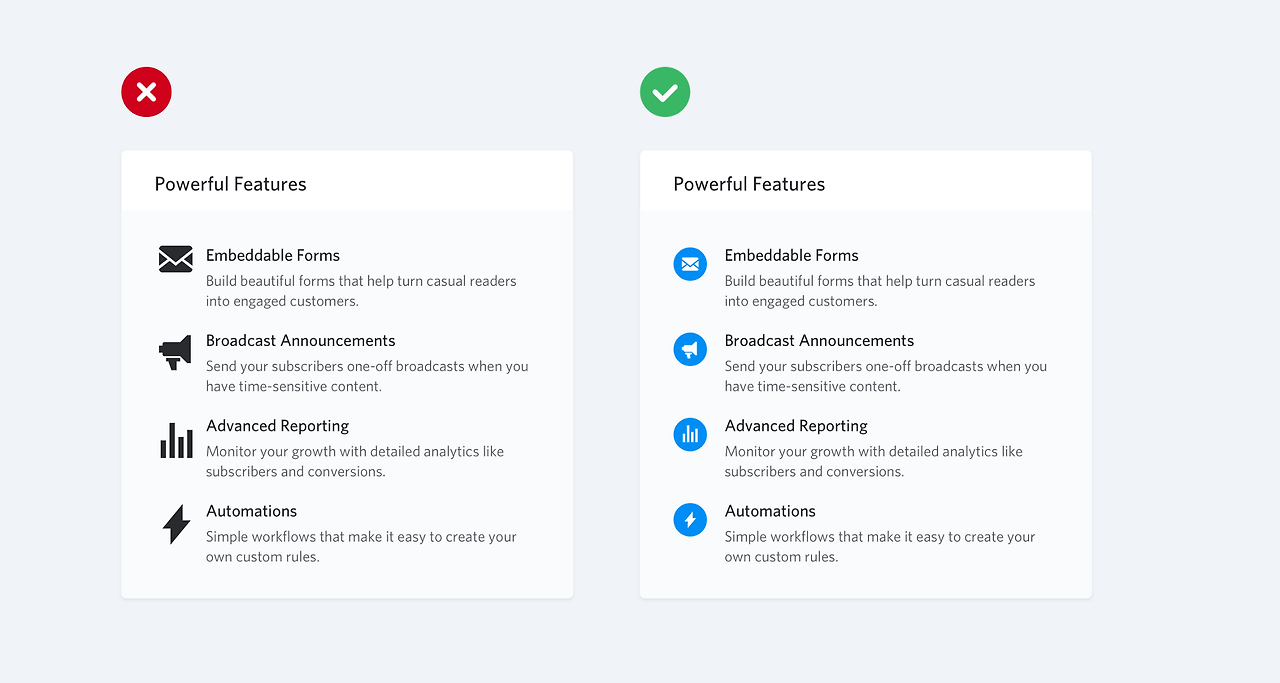The width and height of the screenshot is (1280, 683).
Task: Click Embeddable Forms heading in left card
Action: (x=273, y=255)
